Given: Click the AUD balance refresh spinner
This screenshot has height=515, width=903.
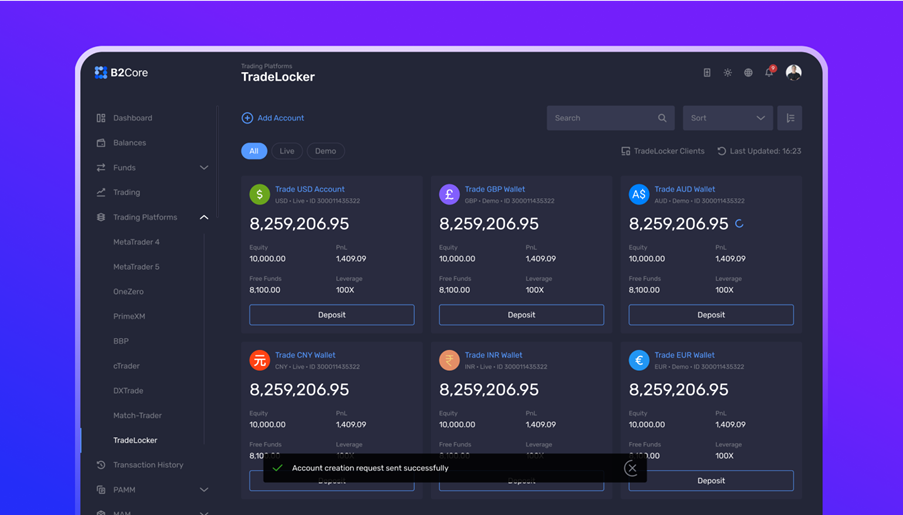Looking at the screenshot, I should pyautogui.click(x=739, y=224).
